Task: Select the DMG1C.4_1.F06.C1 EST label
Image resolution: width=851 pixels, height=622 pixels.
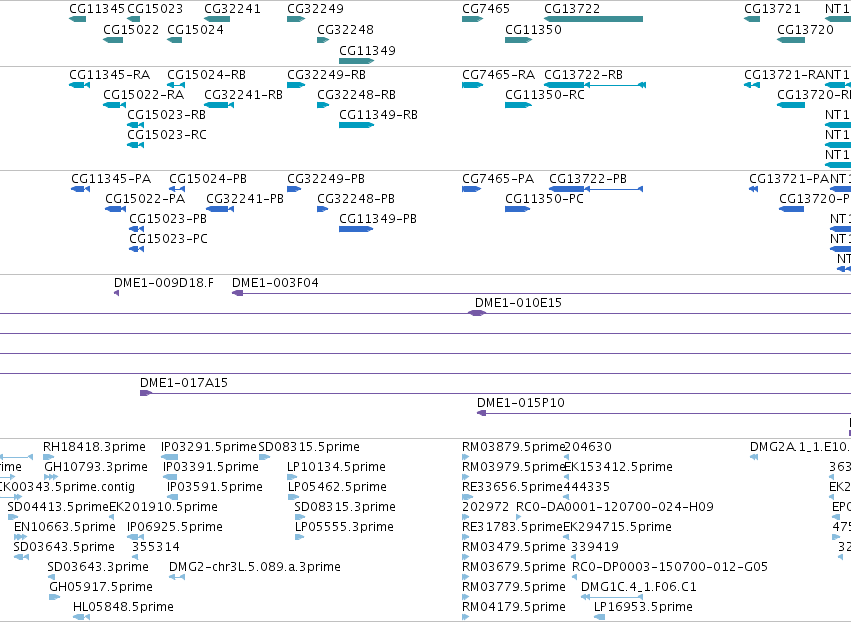Action: pos(638,587)
